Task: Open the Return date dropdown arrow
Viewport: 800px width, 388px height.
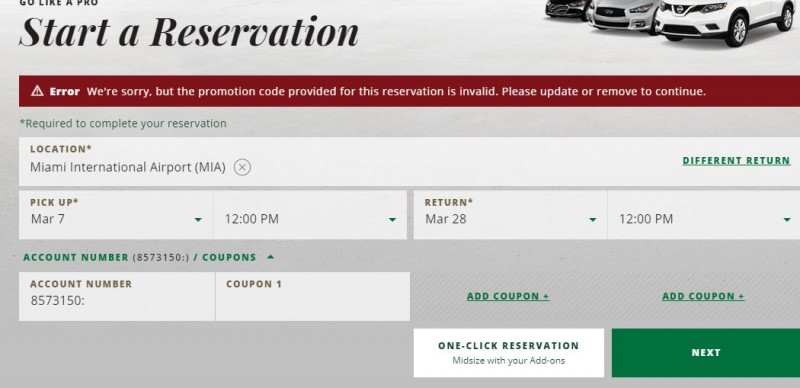Action: click(x=592, y=220)
